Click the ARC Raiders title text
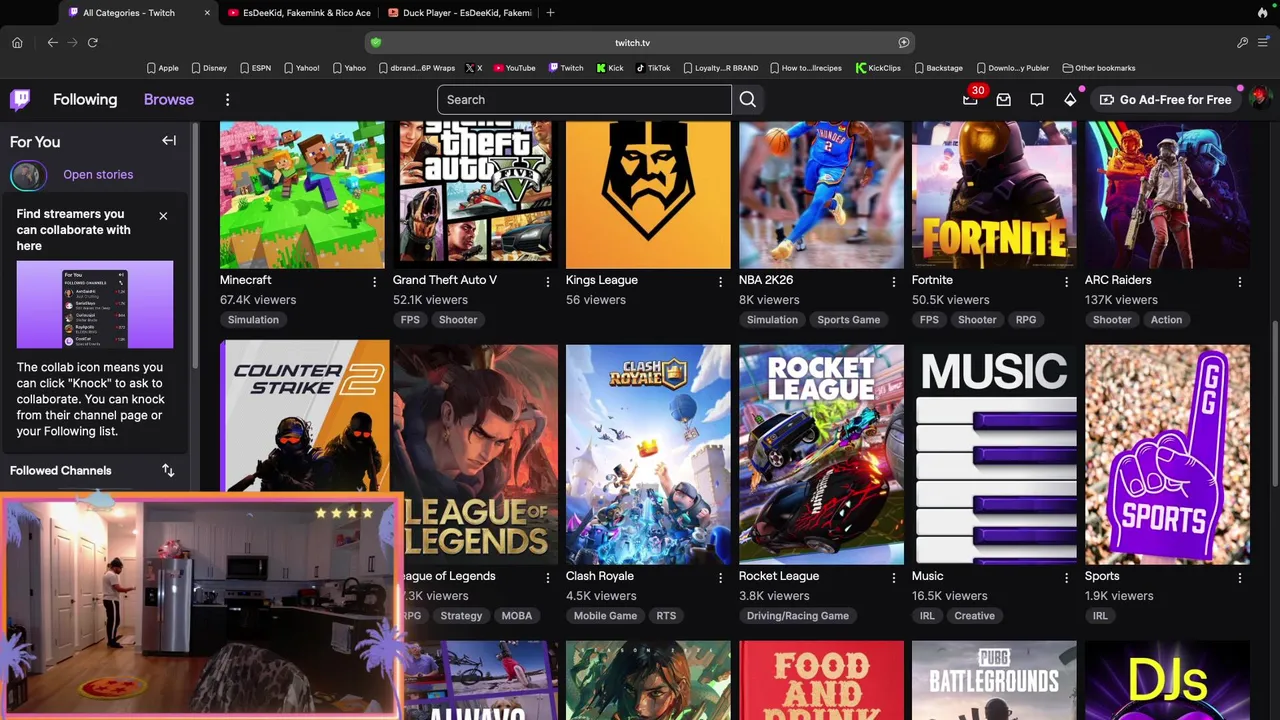1280x720 pixels. 1118,280
